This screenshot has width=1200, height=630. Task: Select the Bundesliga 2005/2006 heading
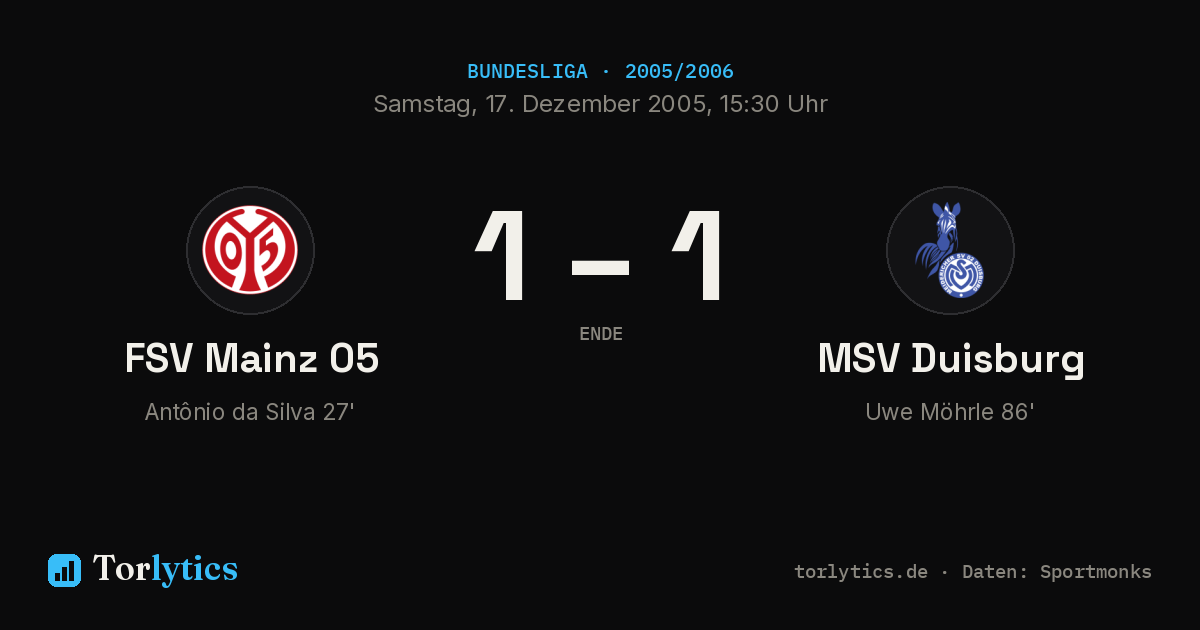tap(600, 72)
